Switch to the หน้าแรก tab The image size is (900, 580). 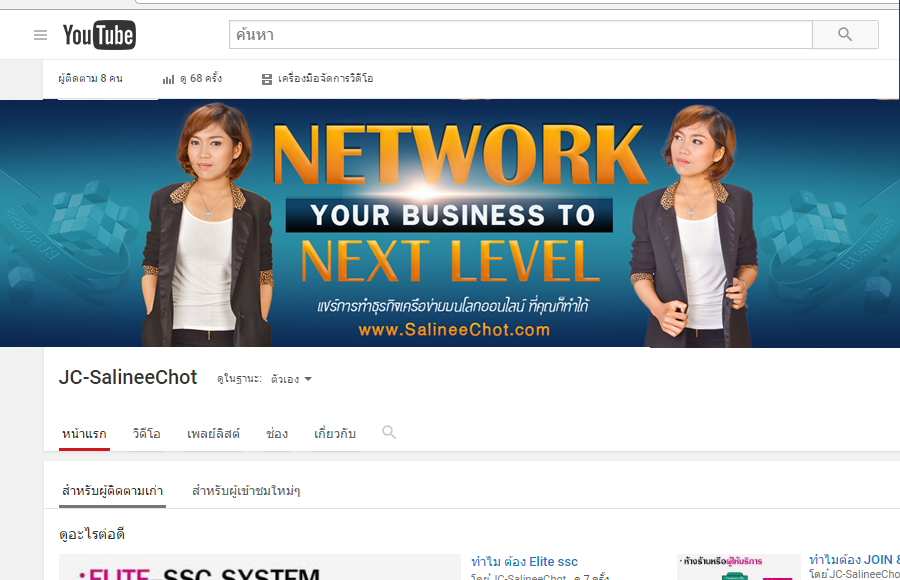(84, 434)
